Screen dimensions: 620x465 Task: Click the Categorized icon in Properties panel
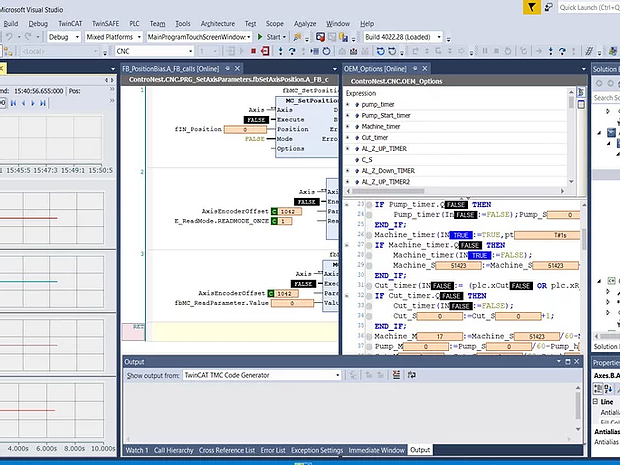[598, 389]
